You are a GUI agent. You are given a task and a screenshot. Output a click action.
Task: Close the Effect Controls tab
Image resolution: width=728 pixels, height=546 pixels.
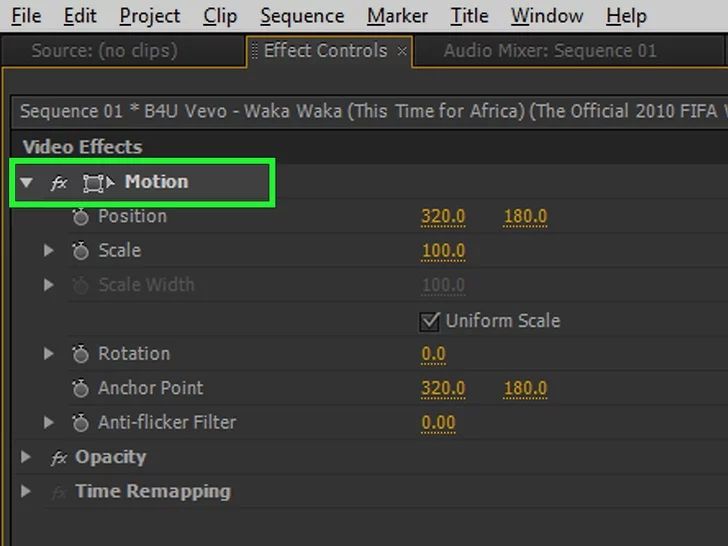click(x=402, y=51)
